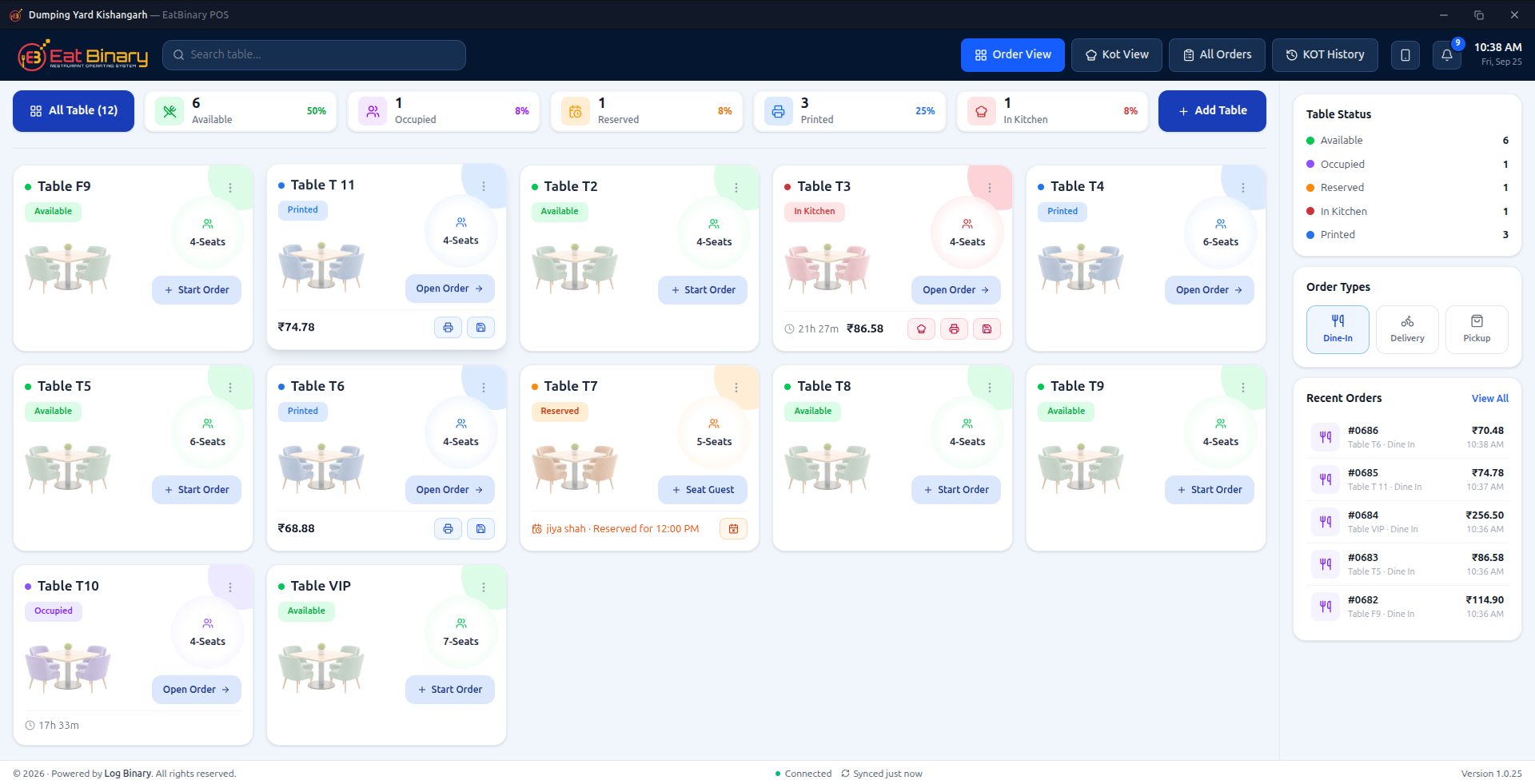Image resolution: width=1535 pixels, height=784 pixels.
Task: Open the three-dot menu on Table T2
Action: pos(736,188)
